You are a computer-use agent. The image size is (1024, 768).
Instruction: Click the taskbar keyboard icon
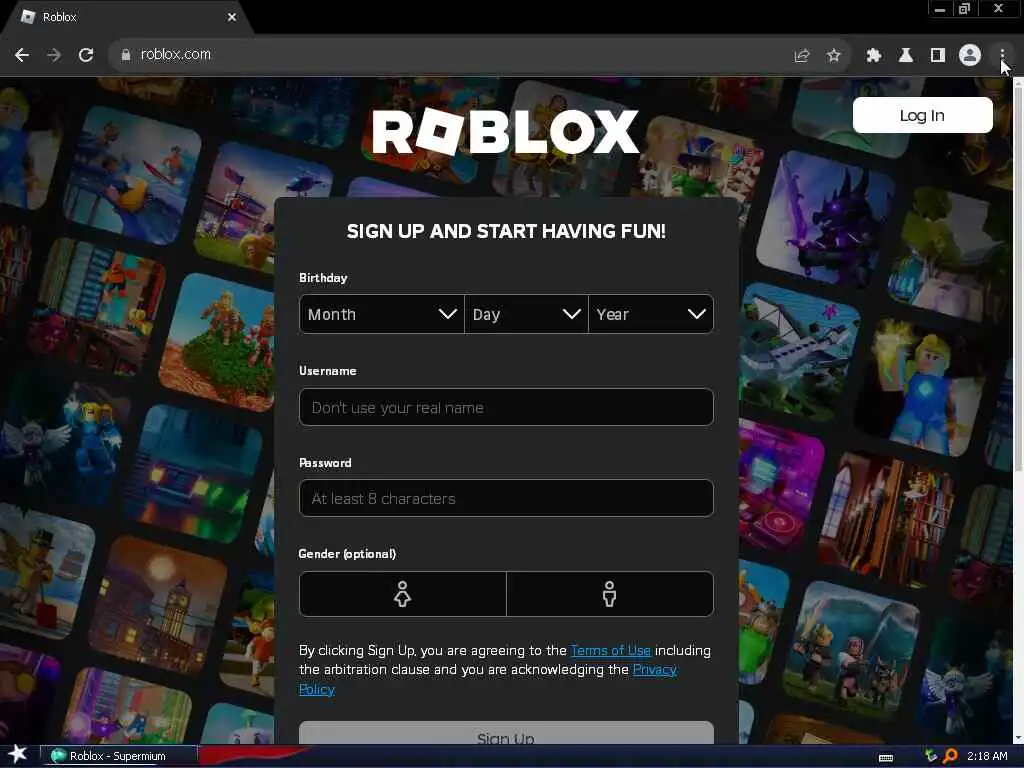[x=886, y=757]
